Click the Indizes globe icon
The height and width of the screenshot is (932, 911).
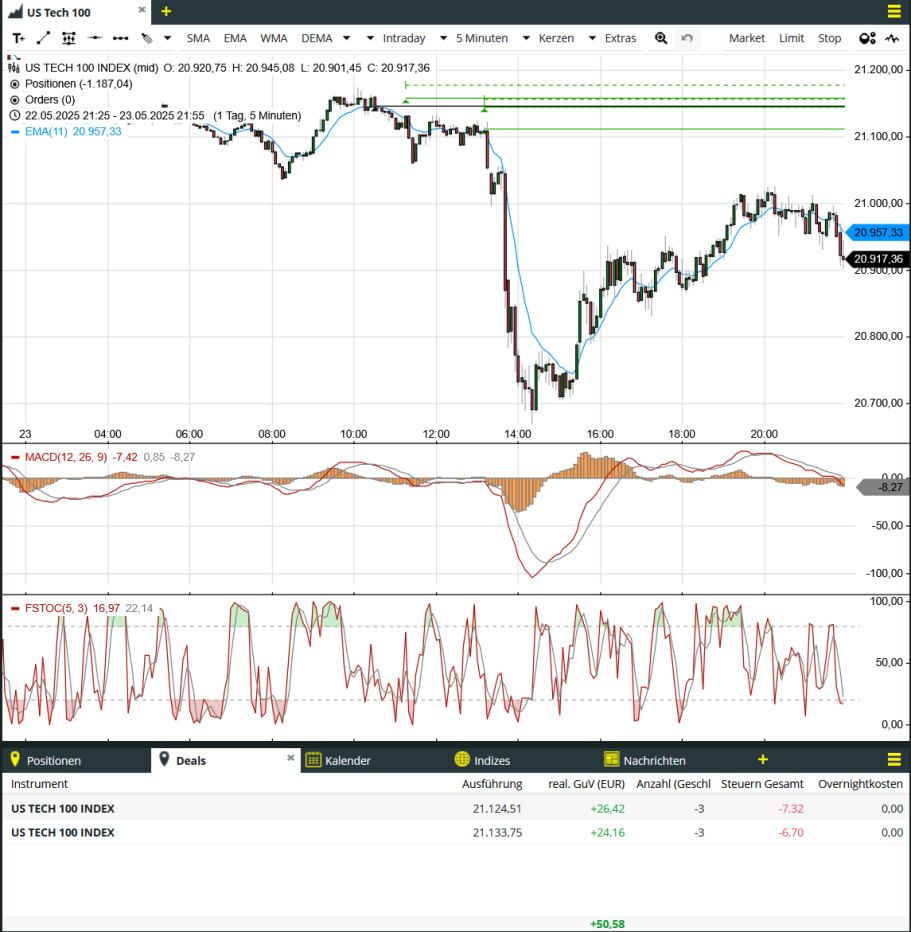pos(462,760)
